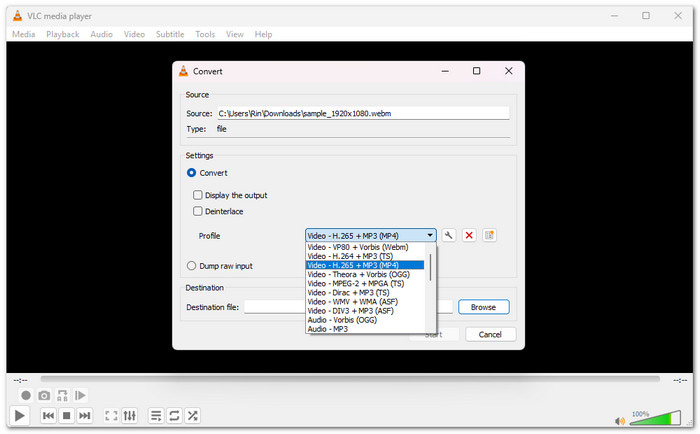
Task: Stop playback
Action: pos(67,416)
